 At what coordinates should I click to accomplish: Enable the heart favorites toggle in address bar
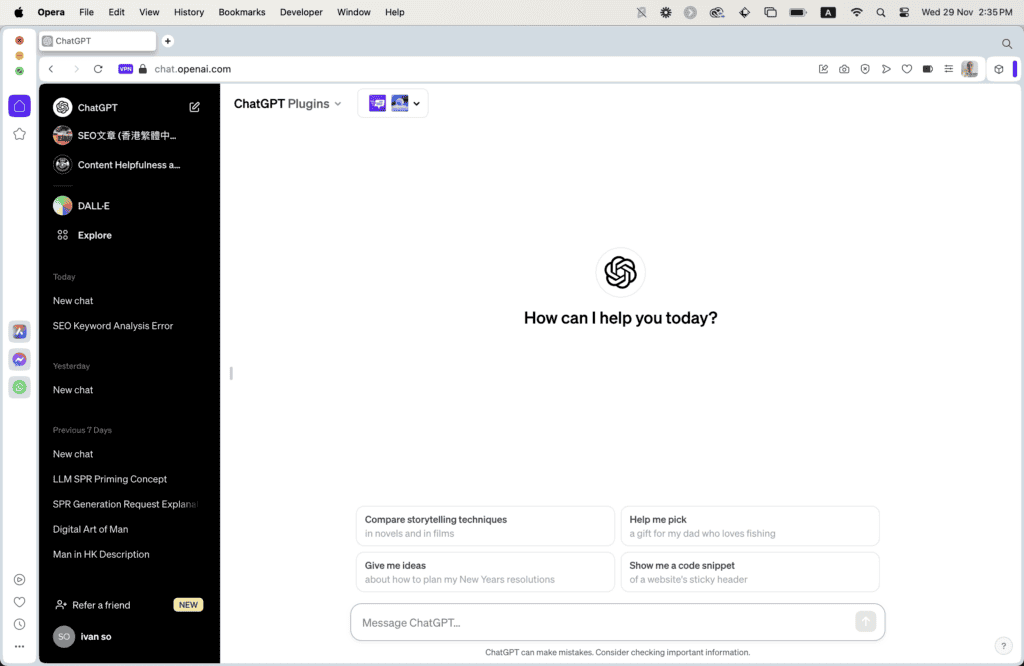point(906,69)
